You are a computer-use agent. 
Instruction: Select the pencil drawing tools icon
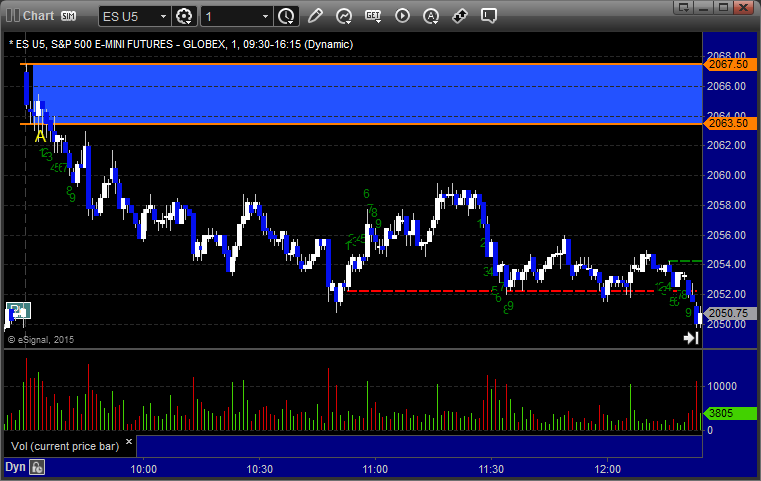click(315, 16)
